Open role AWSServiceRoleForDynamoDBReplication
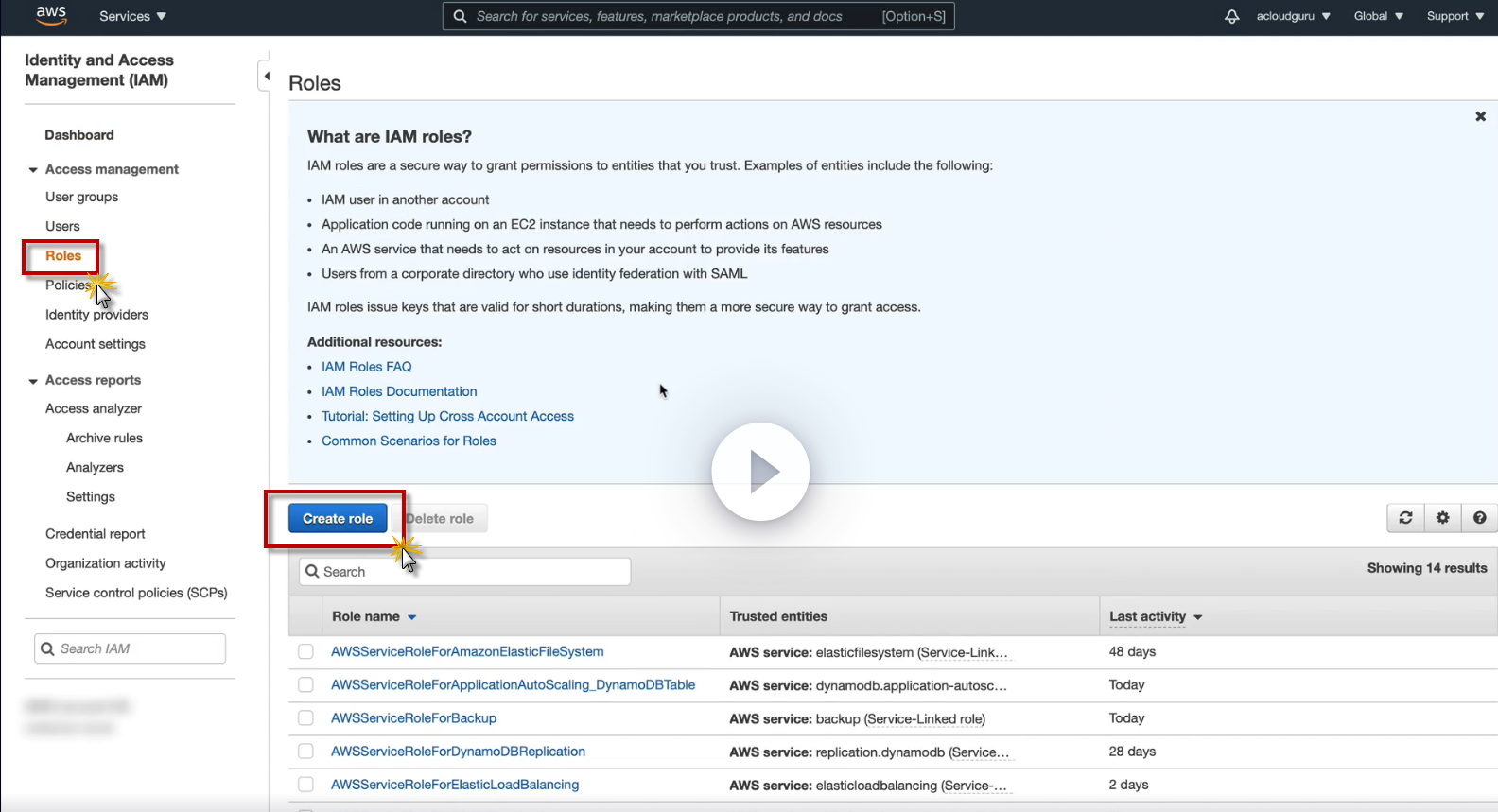 click(458, 751)
